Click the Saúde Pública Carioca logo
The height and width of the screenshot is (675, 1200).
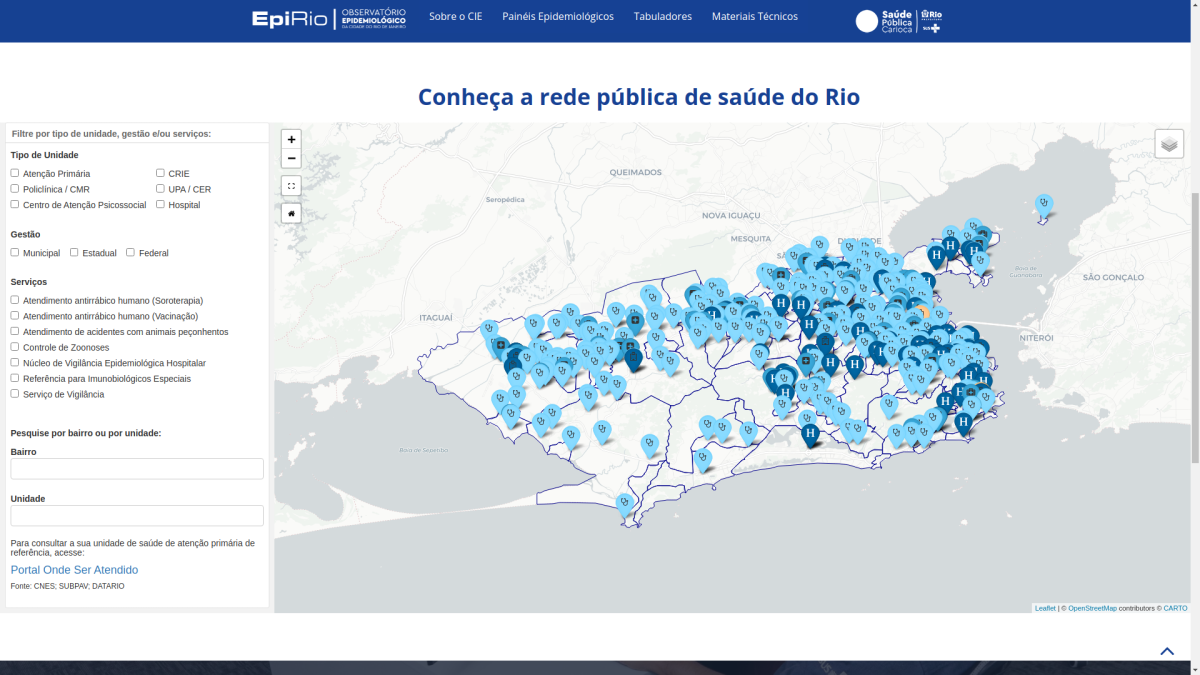tap(898, 21)
